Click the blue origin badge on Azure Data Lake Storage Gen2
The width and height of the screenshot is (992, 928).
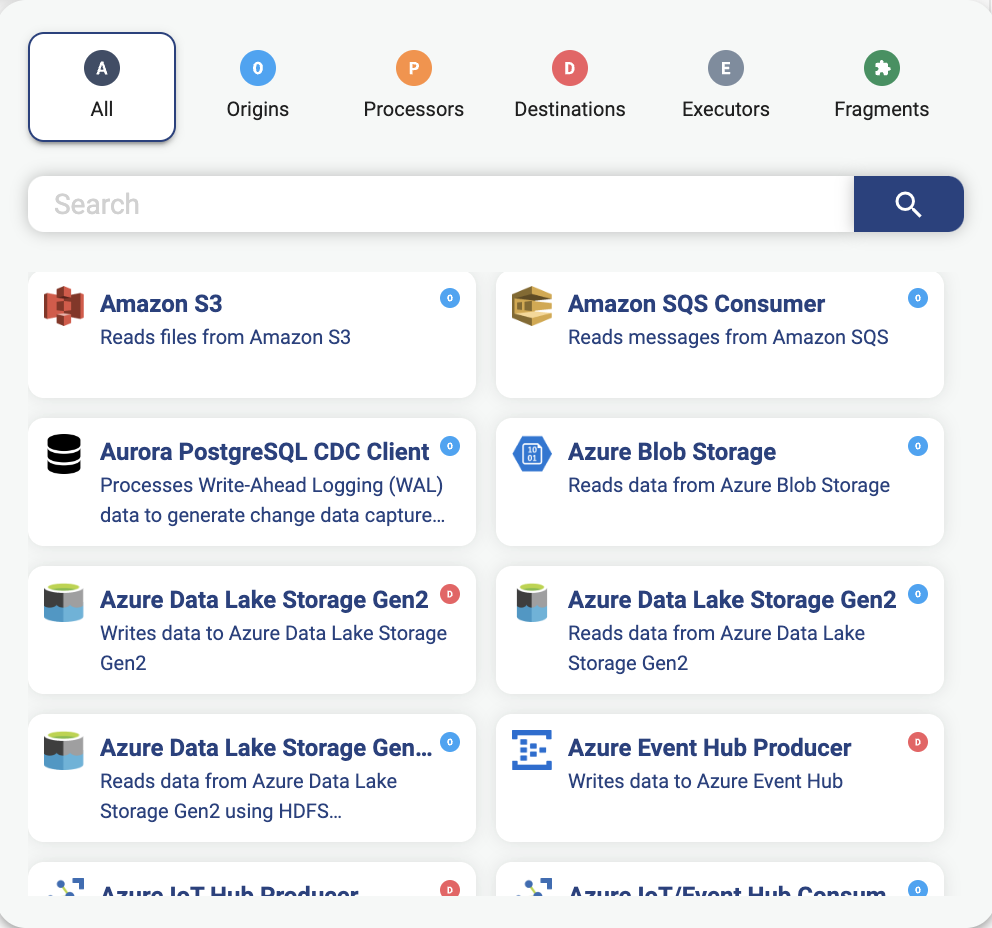click(918, 594)
